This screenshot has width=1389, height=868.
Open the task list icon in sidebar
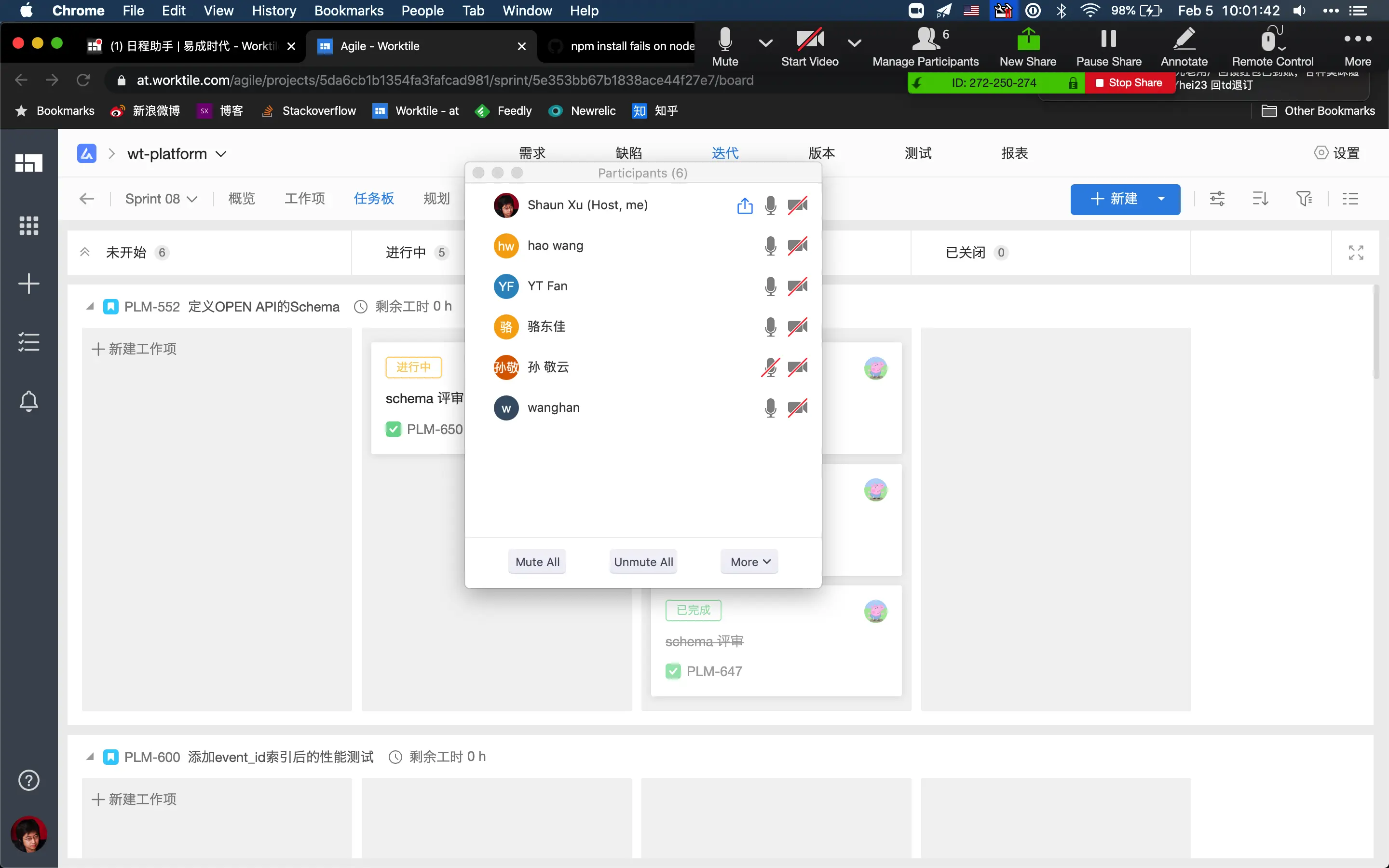[29, 342]
